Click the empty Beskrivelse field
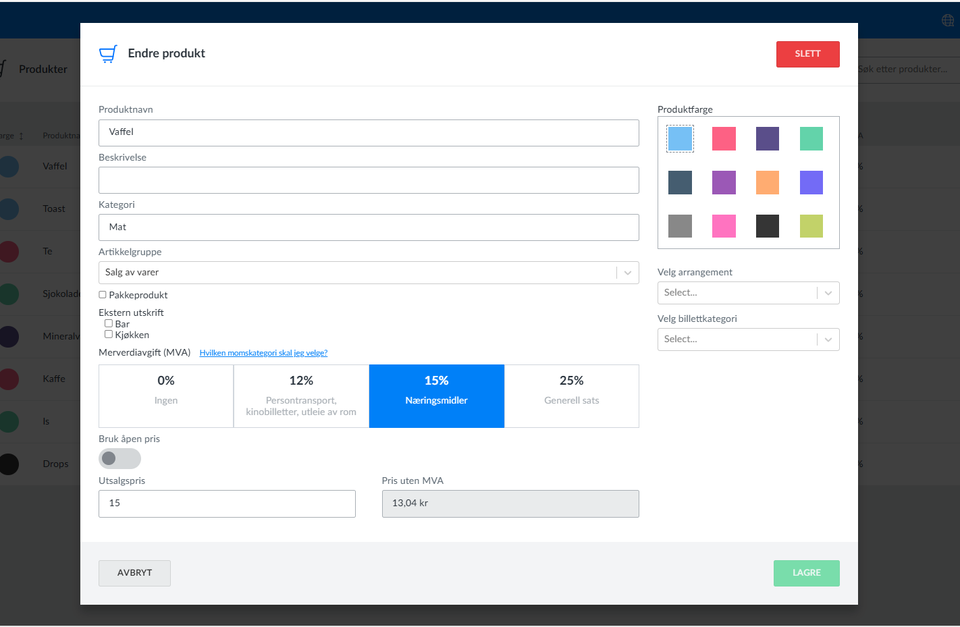960x627 pixels. pyautogui.click(x=369, y=180)
